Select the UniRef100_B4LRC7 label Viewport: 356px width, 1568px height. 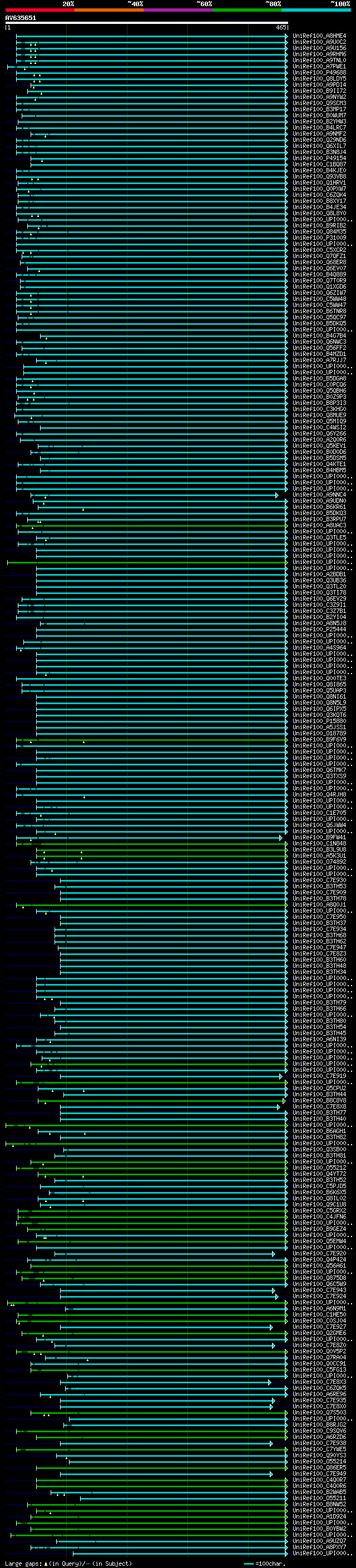pos(319,127)
